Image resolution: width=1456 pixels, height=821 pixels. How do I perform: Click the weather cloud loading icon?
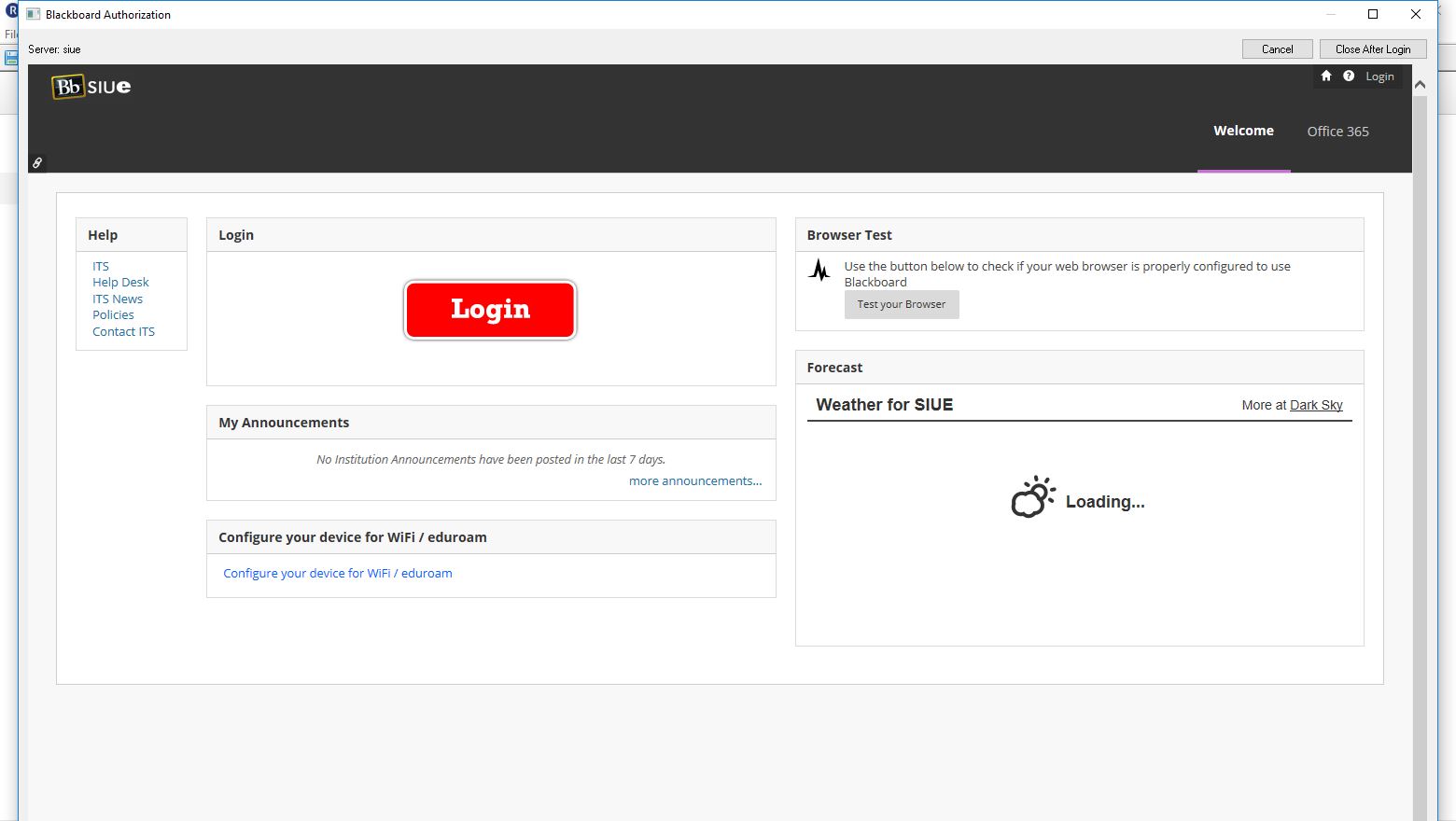pyautogui.click(x=1033, y=497)
